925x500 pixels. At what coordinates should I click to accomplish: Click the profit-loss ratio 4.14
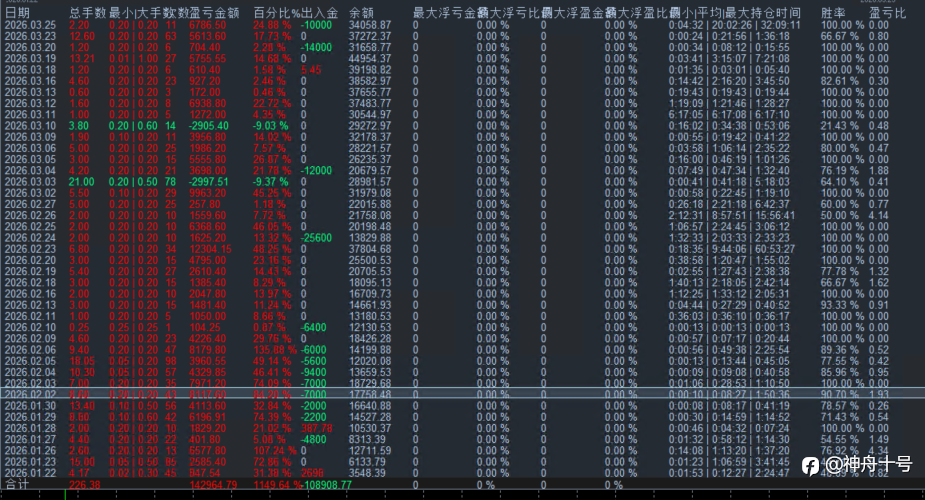coord(878,216)
